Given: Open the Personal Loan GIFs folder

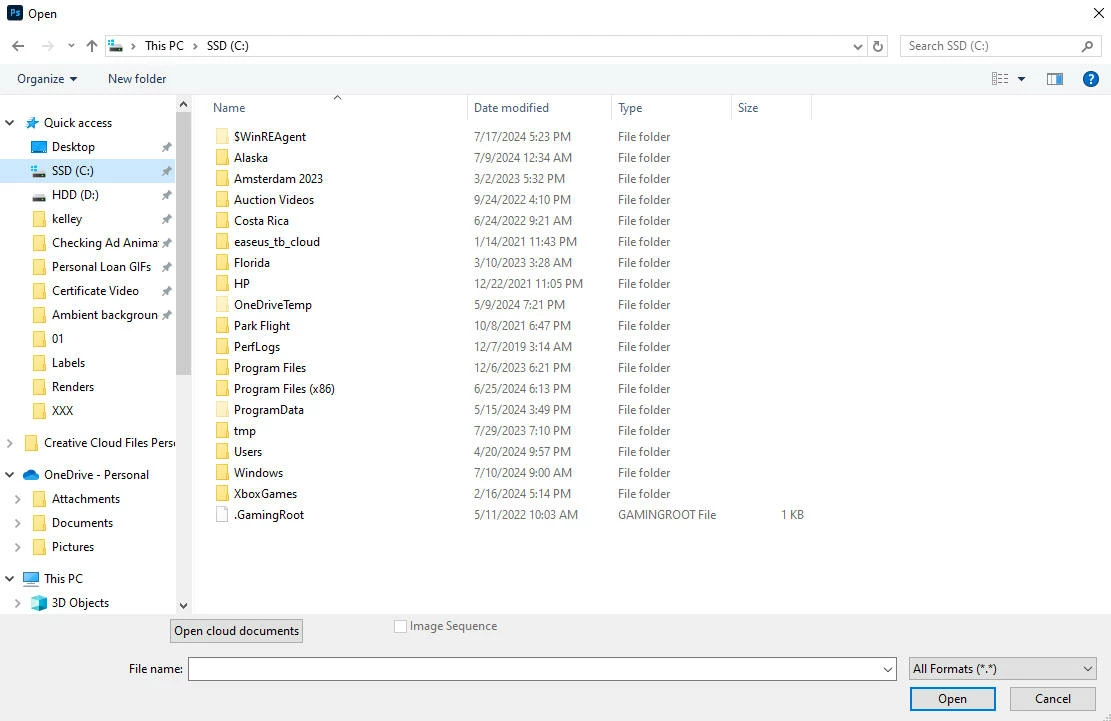Looking at the screenshot, I should pos(101,267).
